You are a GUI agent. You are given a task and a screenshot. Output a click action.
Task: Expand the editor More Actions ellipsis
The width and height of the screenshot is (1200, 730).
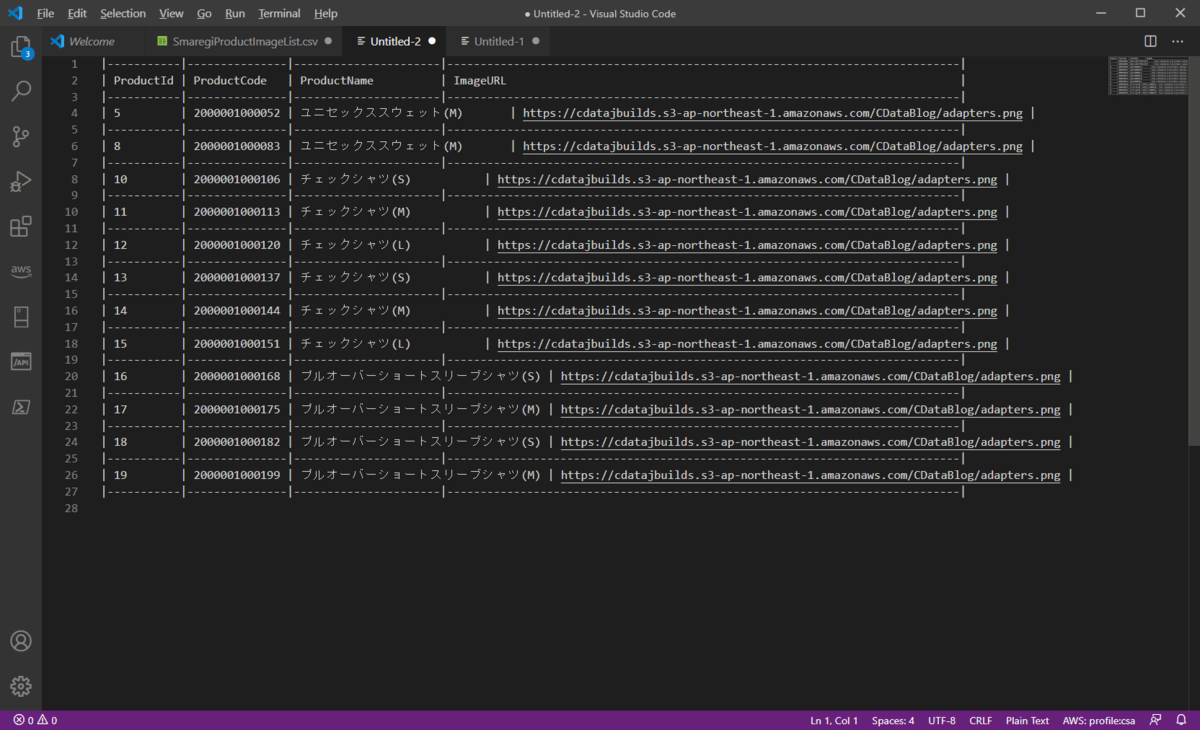tap(1177, 41)
